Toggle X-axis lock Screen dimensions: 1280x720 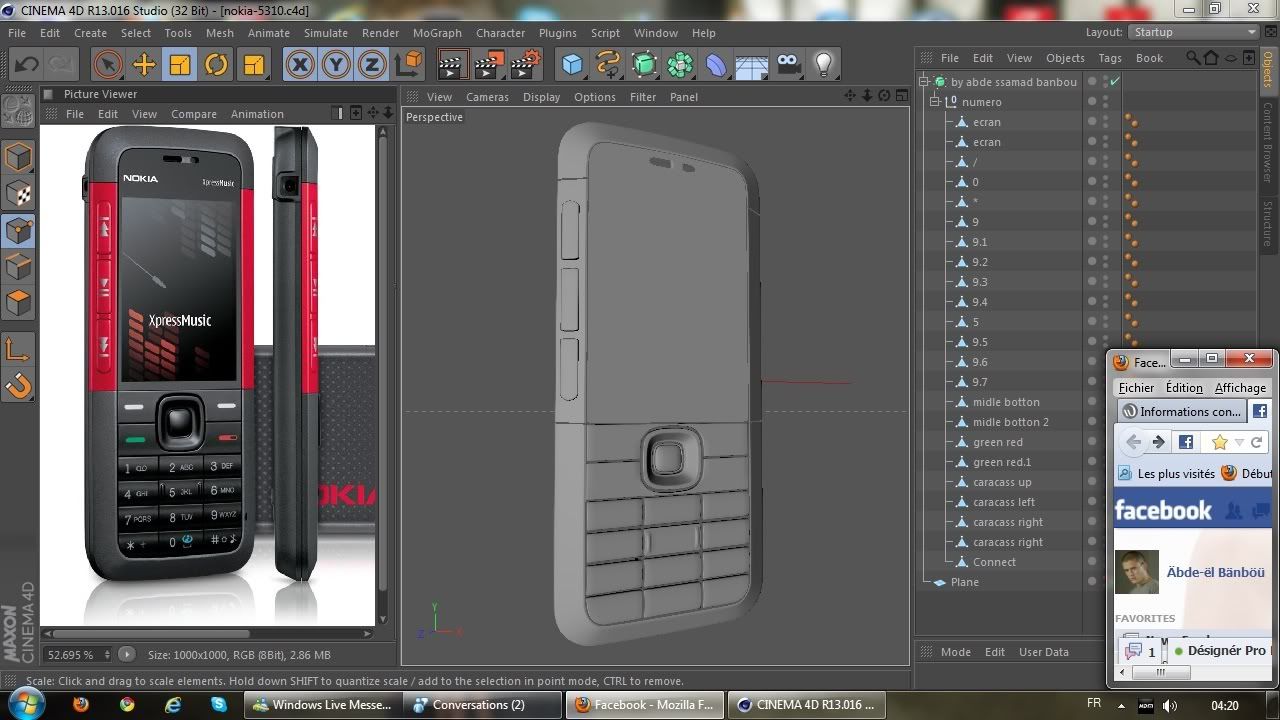[299, 65]
